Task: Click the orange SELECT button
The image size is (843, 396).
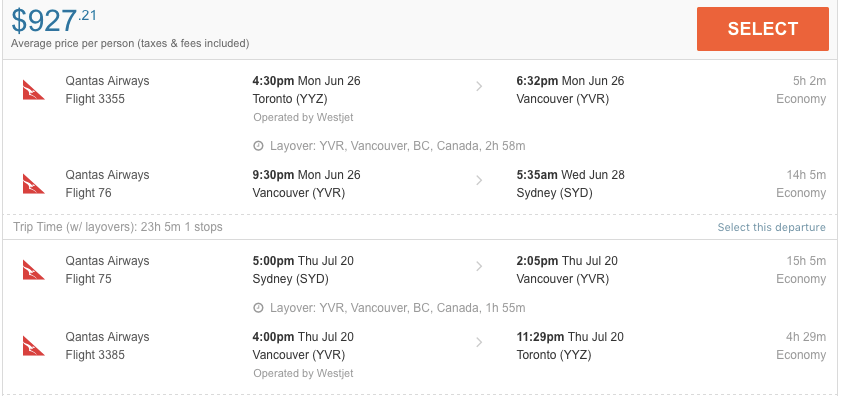Action: pyautogui.click(x=762, y=29)
